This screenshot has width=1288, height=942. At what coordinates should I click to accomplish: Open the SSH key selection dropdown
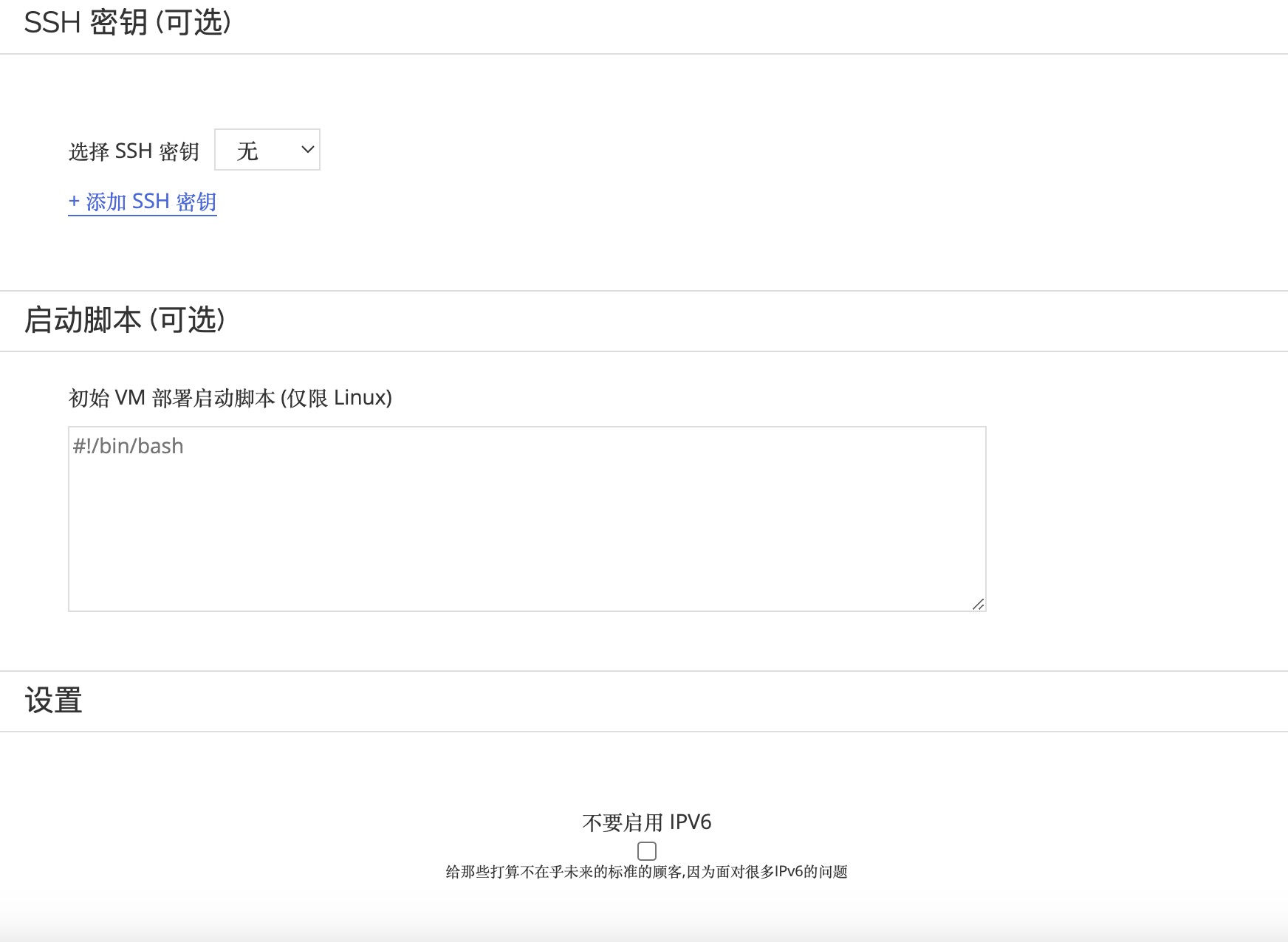tap(267, 150)
